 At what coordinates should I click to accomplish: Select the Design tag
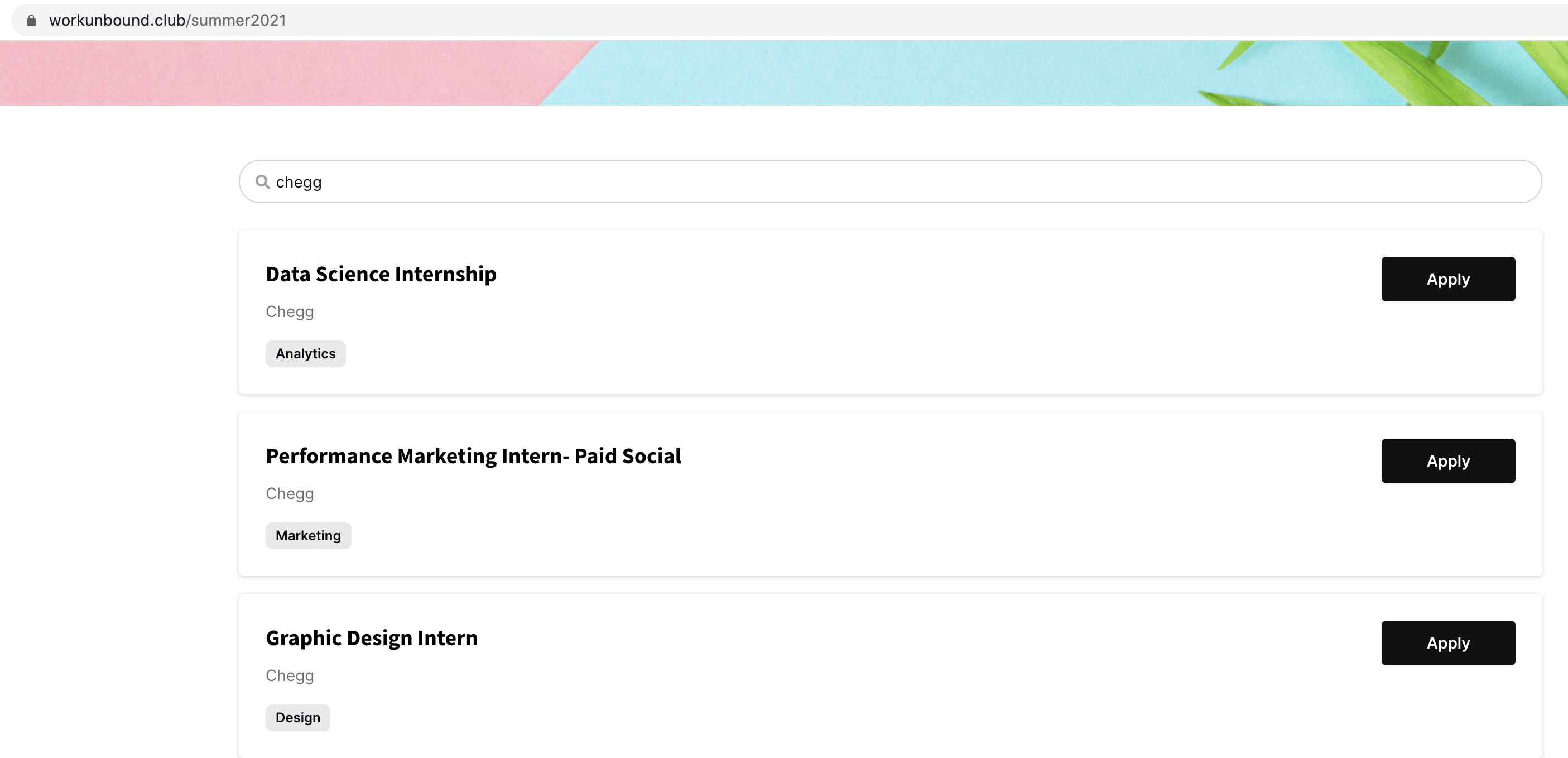[x=297, y=718]
